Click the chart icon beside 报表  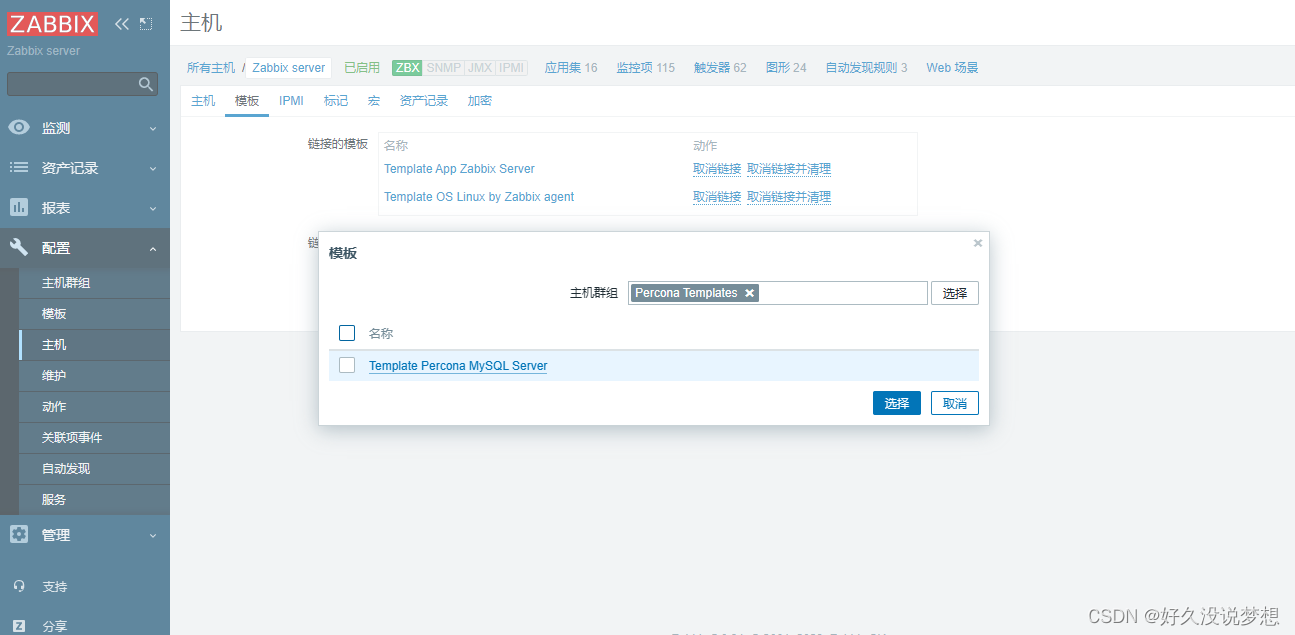19,207
